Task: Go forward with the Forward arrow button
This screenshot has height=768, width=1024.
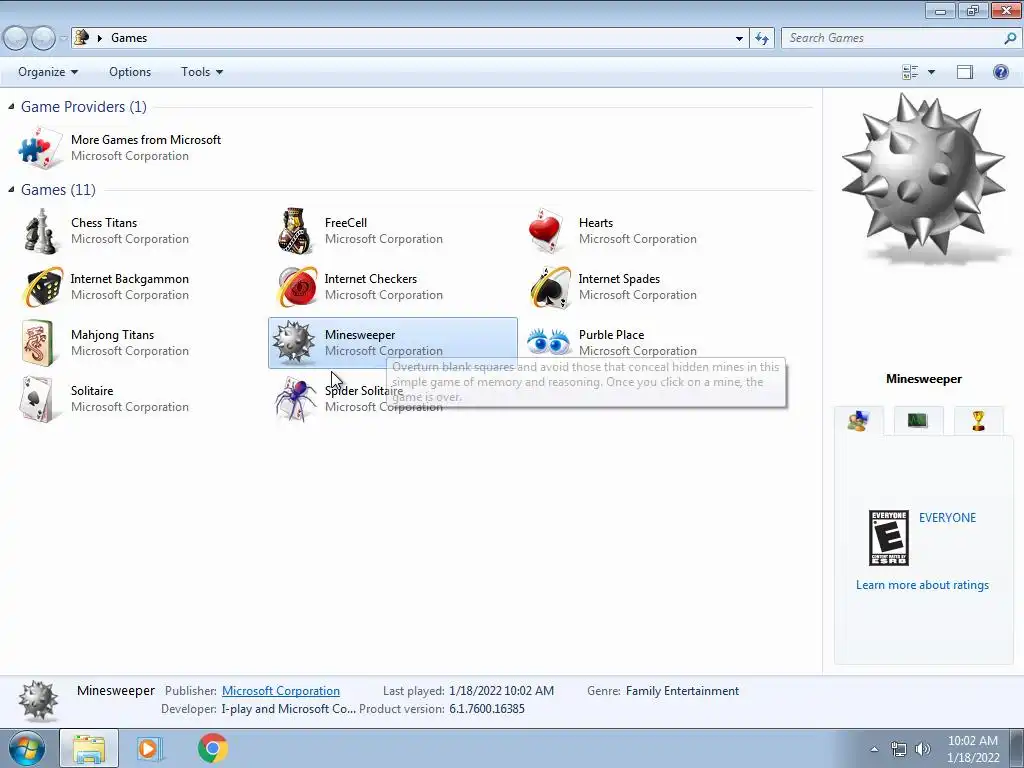Action: 43,39
